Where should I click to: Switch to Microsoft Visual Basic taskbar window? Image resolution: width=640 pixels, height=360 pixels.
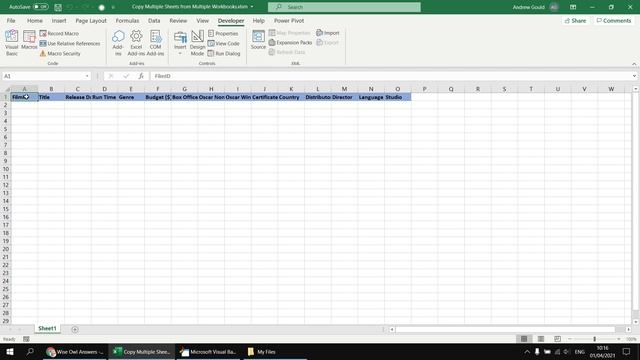(209, 352)
